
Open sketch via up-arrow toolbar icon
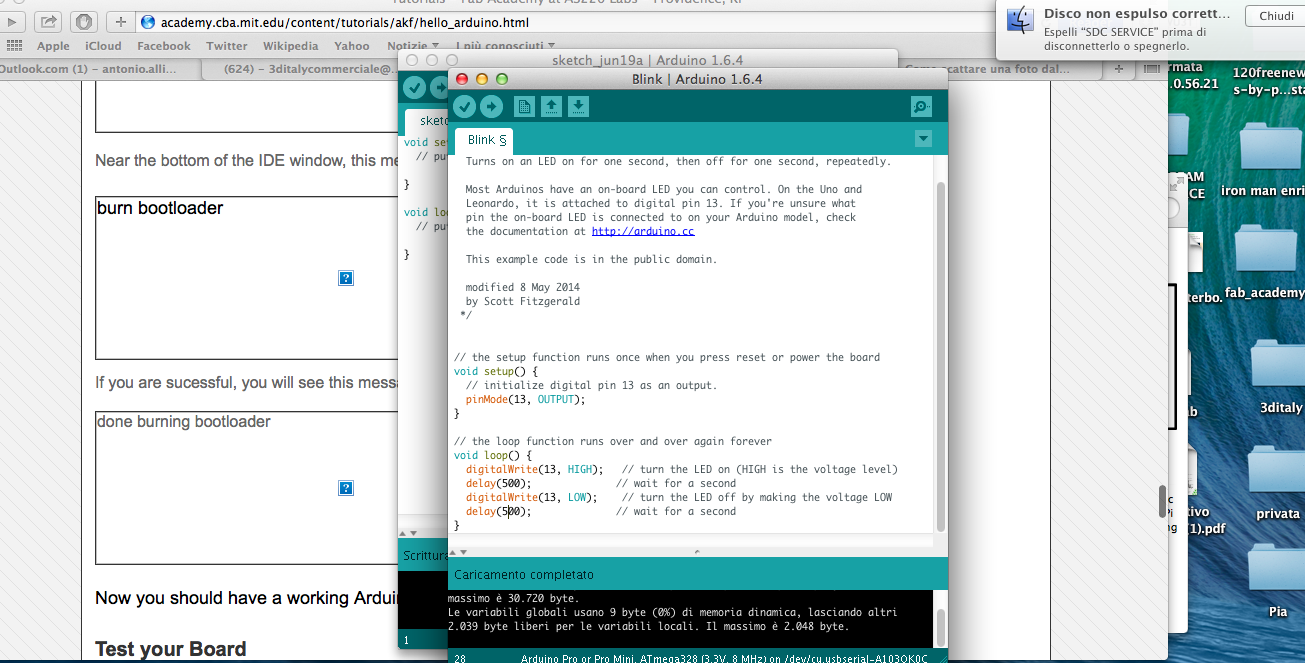pyautogui.click(x=551, y=107)
